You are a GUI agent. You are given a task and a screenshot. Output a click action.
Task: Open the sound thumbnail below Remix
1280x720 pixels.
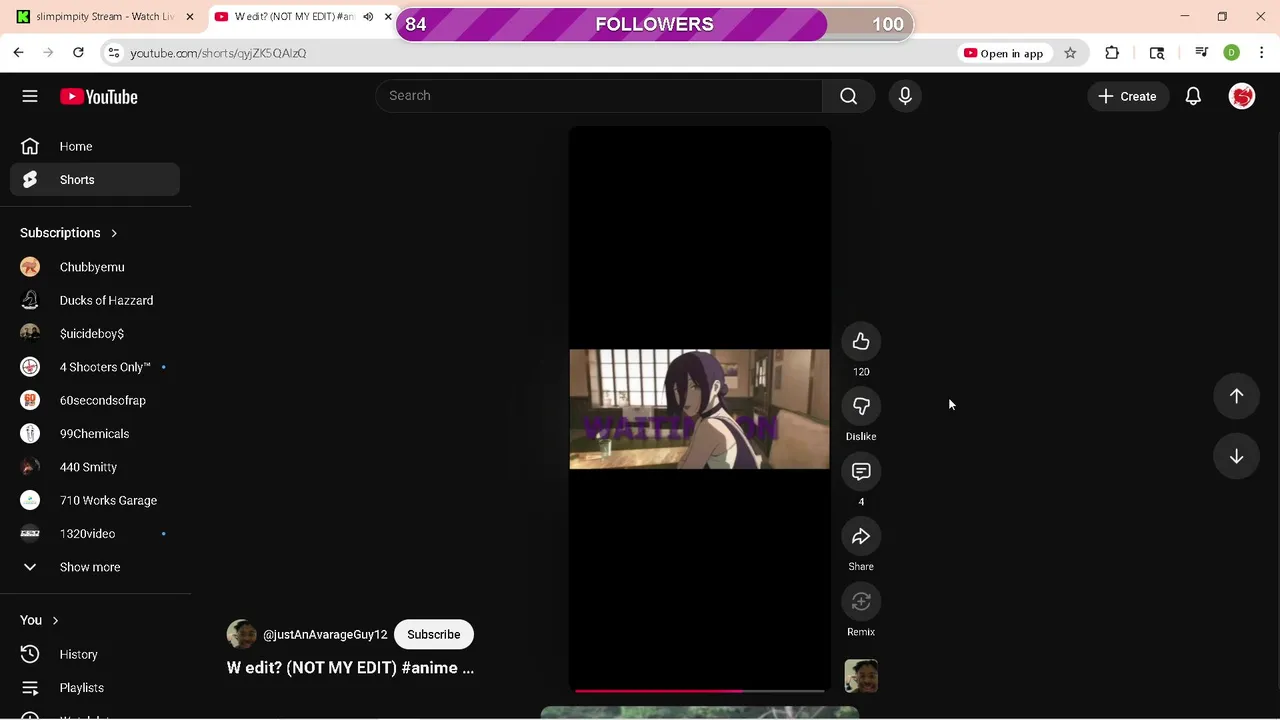(x=861, y=676)
